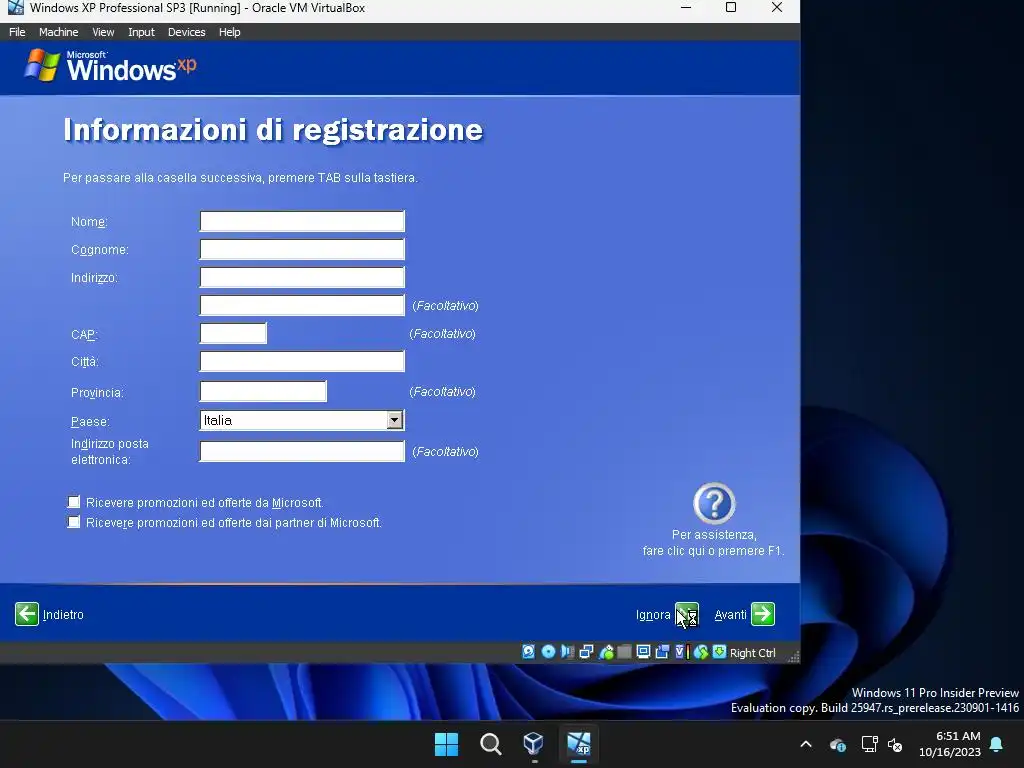Click the help question mark icon
1024x768 pixels.
click(x=714, y=504)
